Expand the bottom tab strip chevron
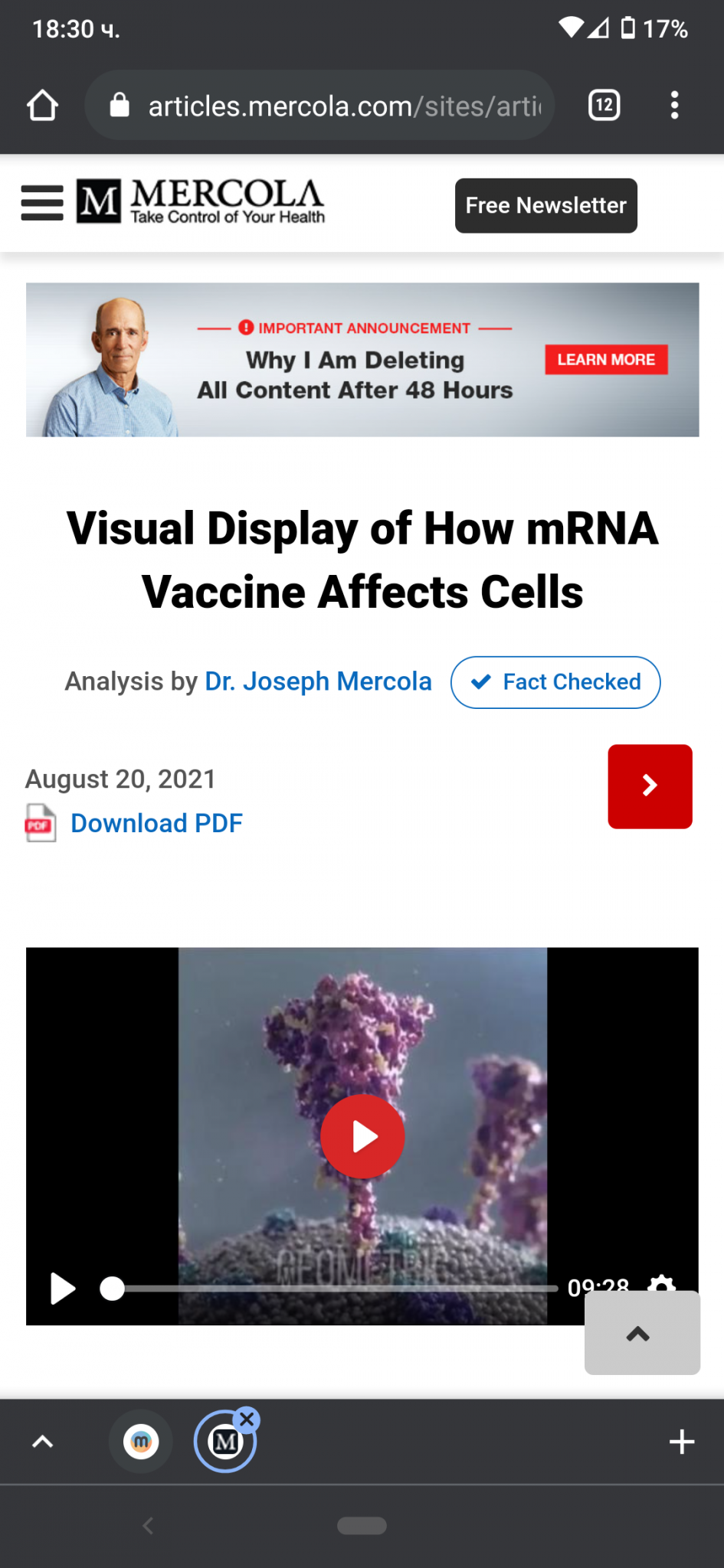The height and width of the screenshot is (1568, 724). click(x=43, y=1442)
